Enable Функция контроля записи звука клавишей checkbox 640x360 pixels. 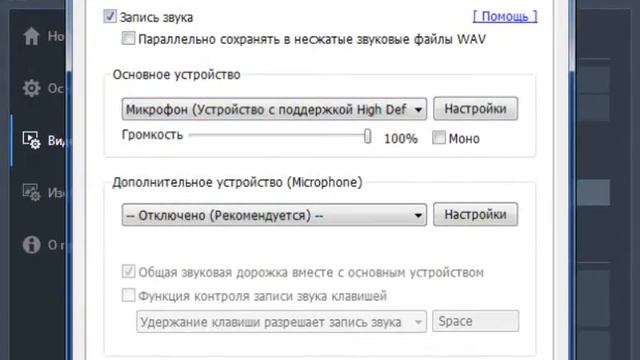pyautogui.click(x=128, y=295)
